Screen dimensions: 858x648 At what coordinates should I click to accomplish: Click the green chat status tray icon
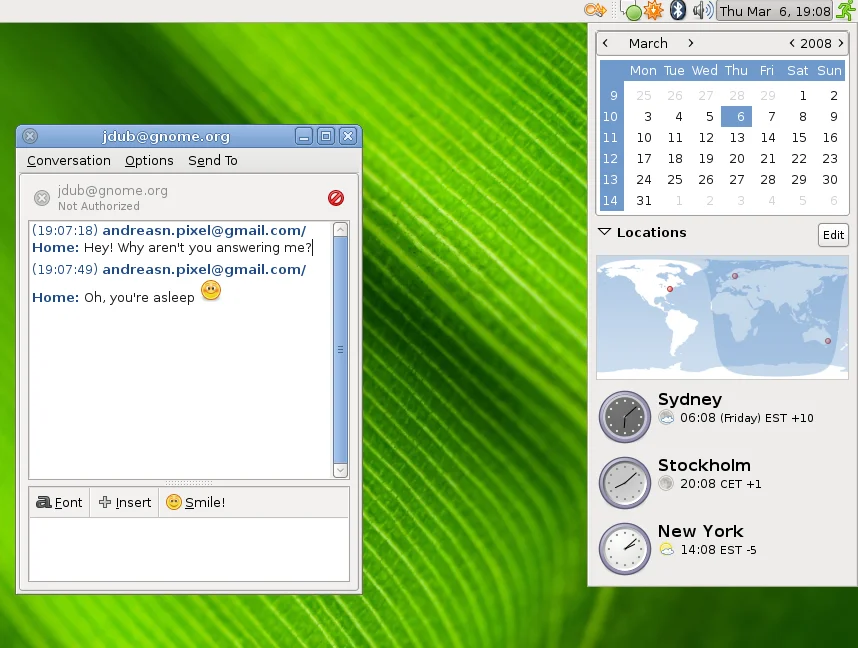pyautogui.click(x=632, y=12)
